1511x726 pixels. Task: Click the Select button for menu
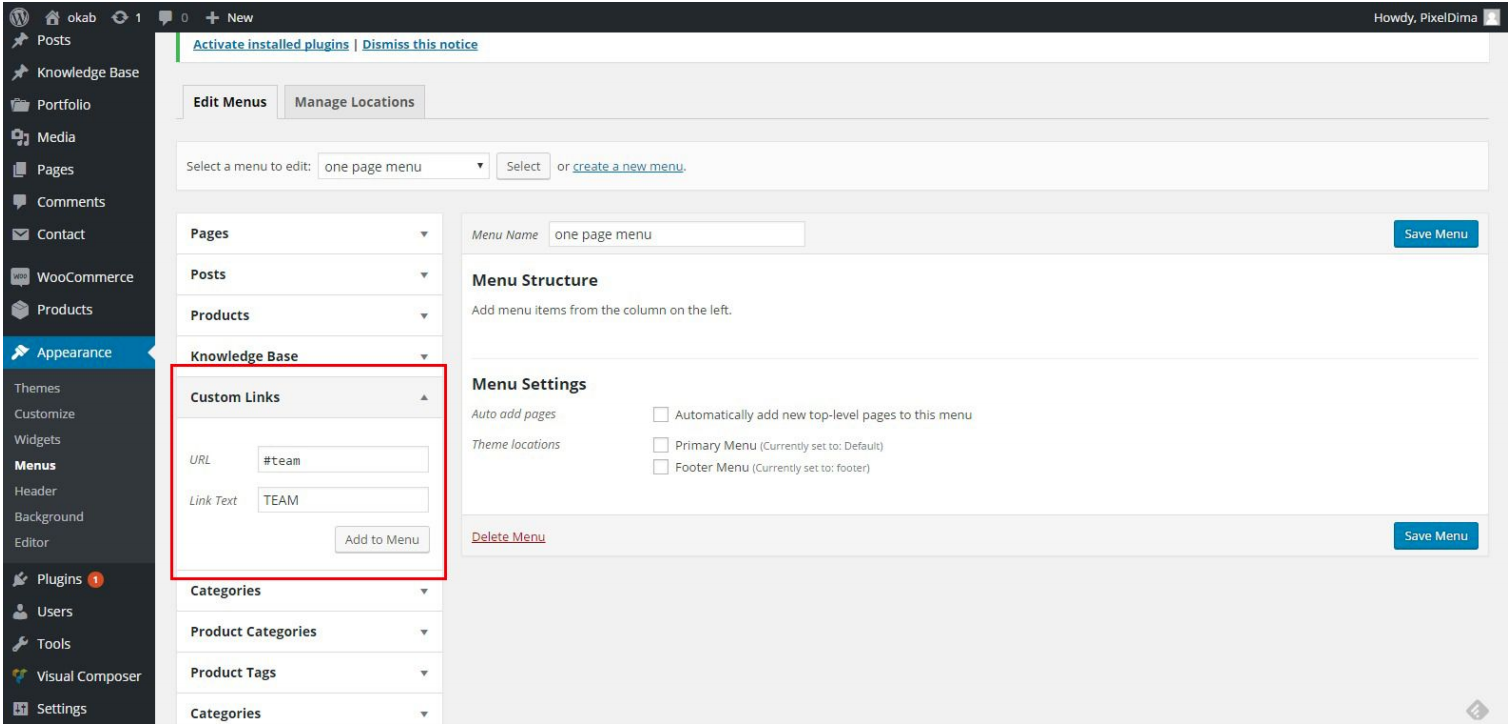point(523,167)
